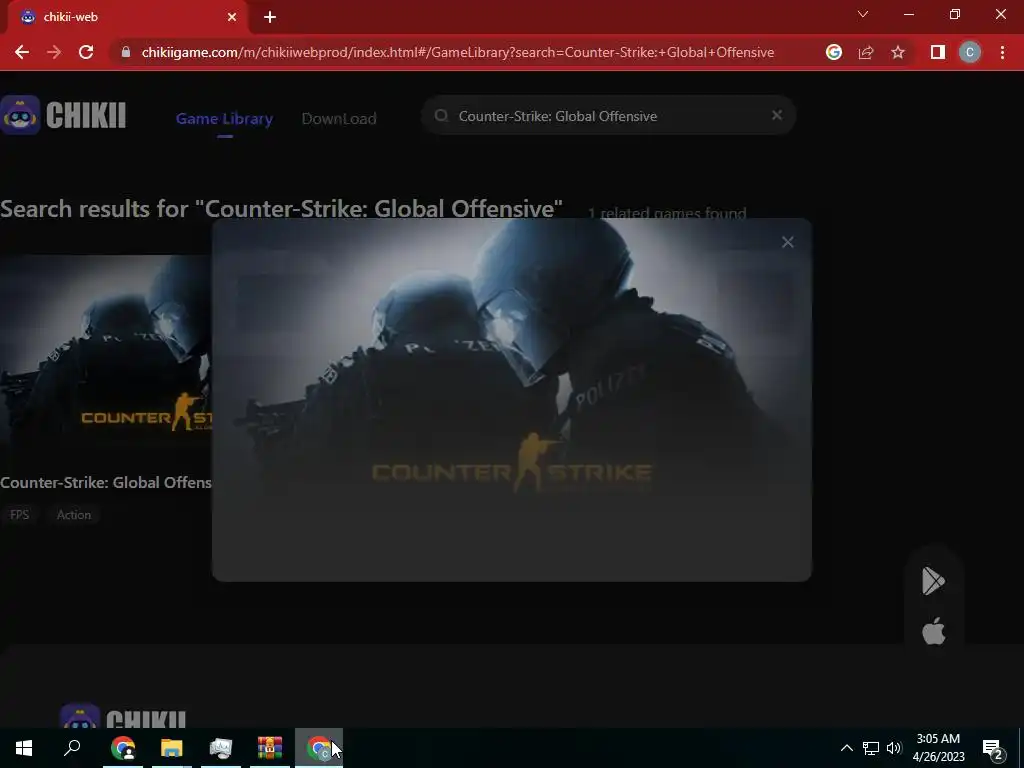Switch to Game Library tab
Screen dimensions: 1024x768
[225, 118]
